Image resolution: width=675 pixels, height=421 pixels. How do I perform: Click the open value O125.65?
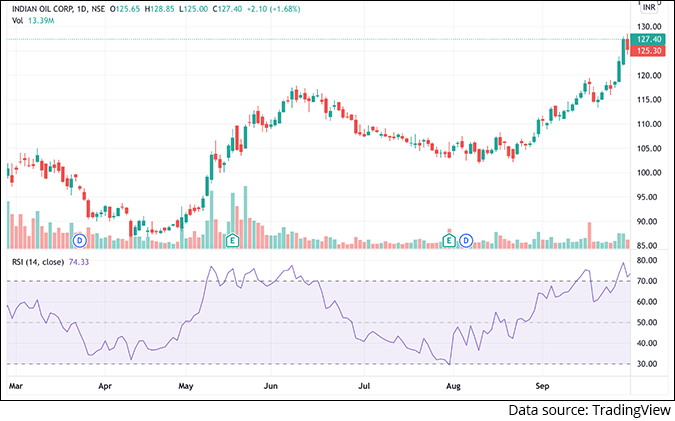125,9
